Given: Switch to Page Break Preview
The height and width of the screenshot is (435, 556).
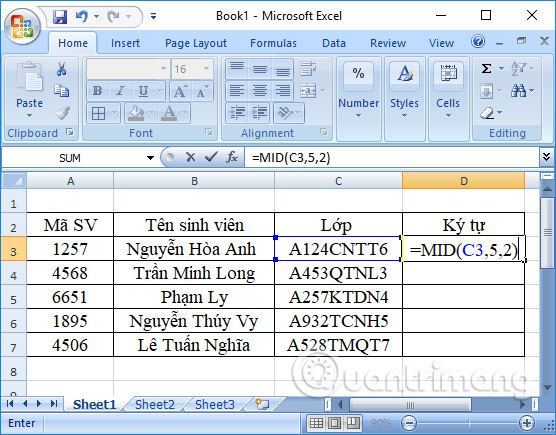Looking at the screenshot, I should (353, 423).
